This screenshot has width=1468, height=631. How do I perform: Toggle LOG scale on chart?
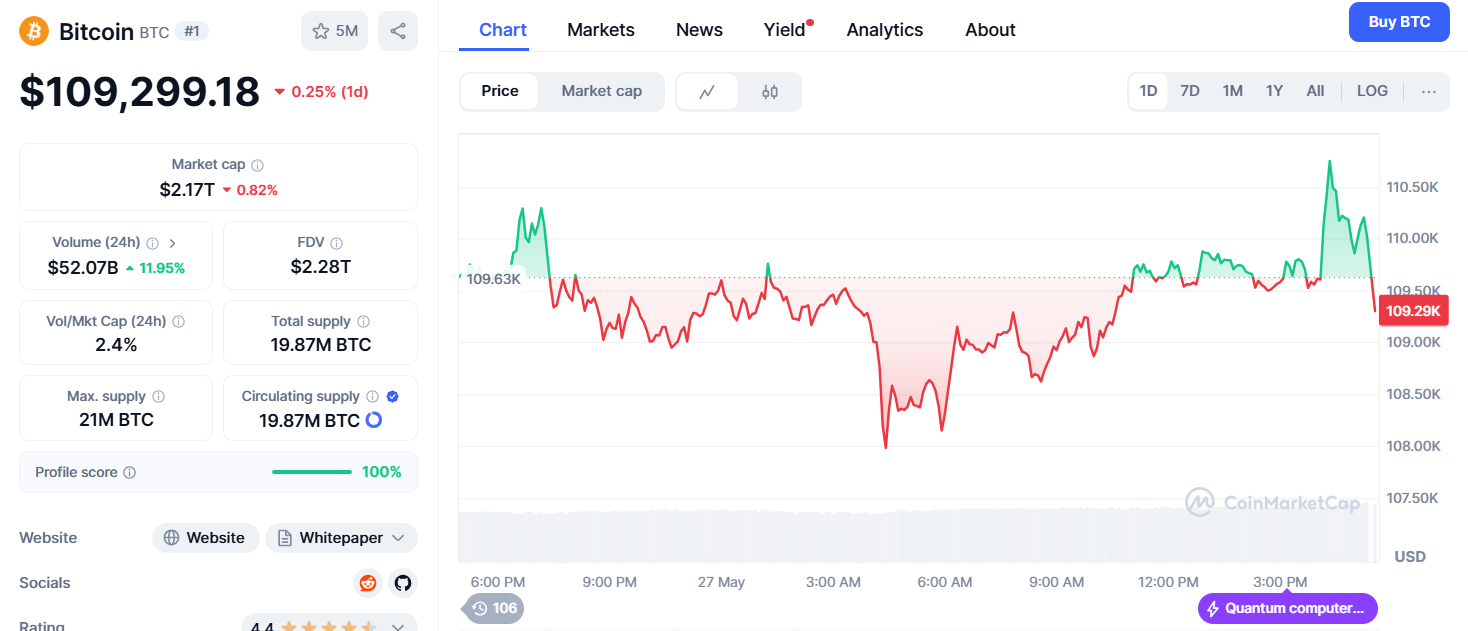[x=1372, y=91]
